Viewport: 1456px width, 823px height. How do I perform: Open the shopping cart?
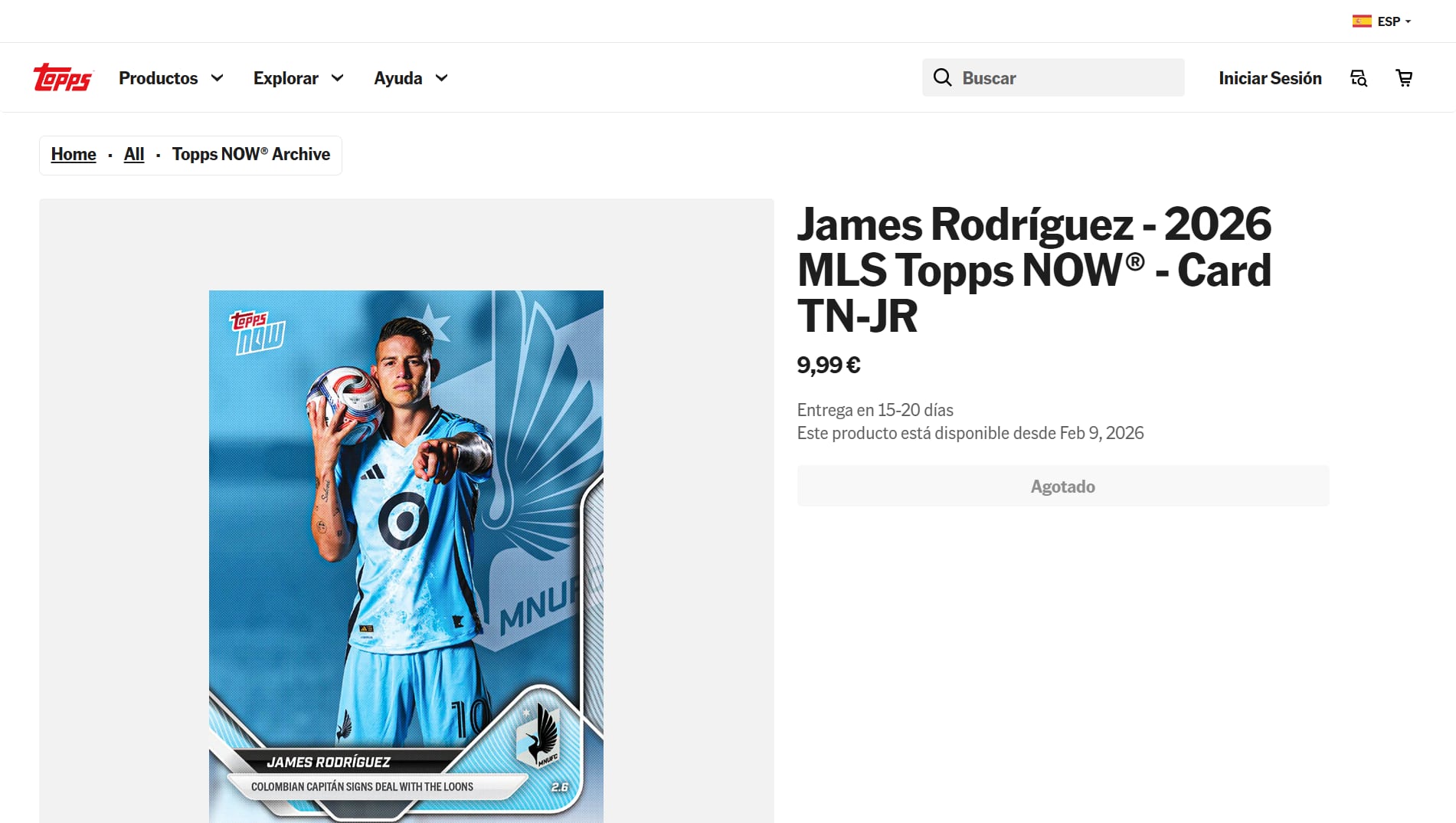[x=1404, y=77]
